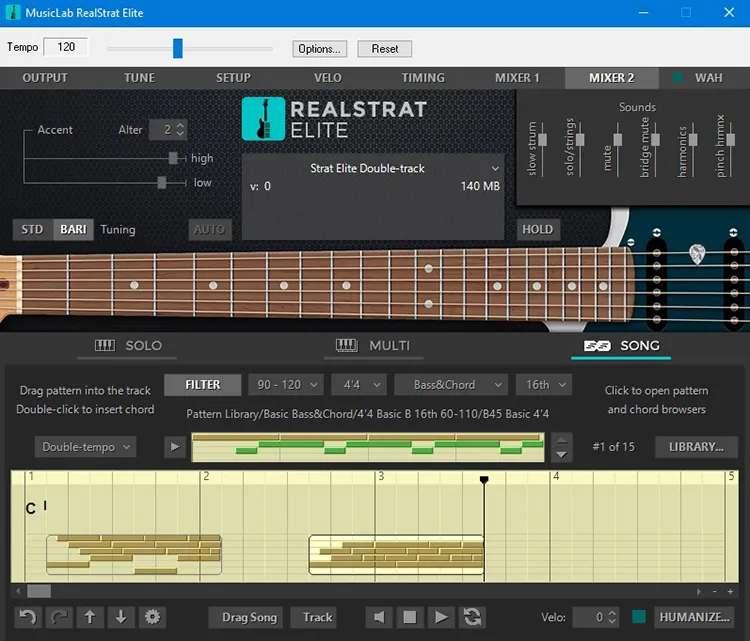Adjust the slow strum volume fader
The image size is (750, 641).
[542, 140]
